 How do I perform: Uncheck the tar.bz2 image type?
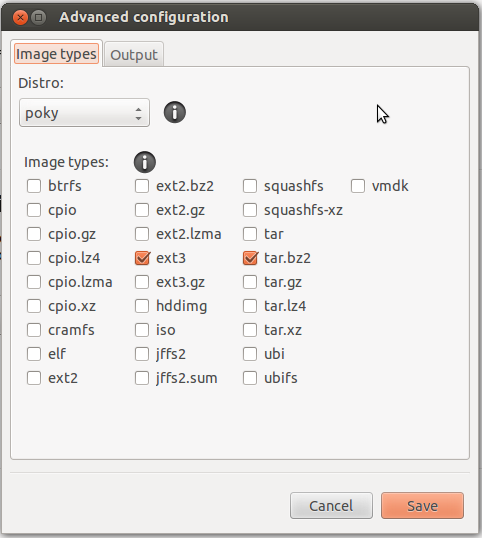coord(250,258)
